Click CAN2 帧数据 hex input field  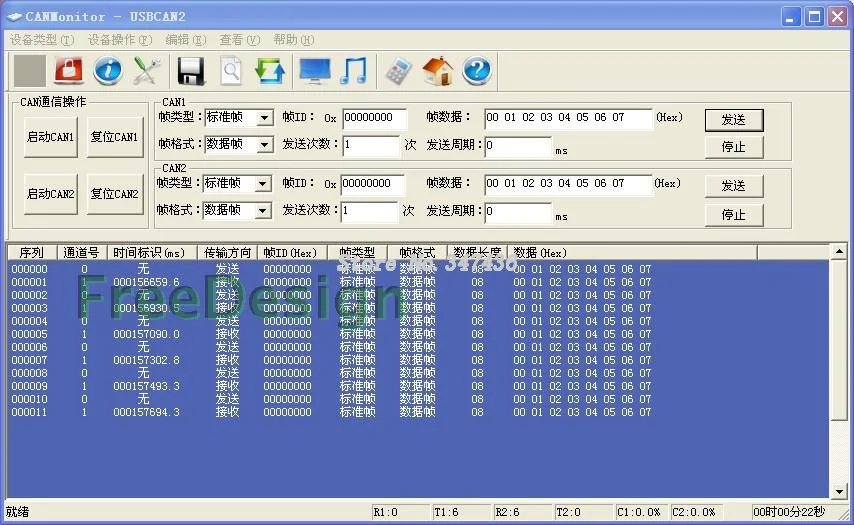568,185
